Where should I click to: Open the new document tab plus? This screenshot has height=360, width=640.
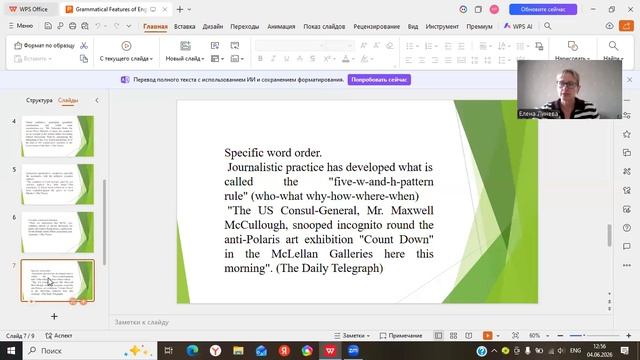pos(180,9)
